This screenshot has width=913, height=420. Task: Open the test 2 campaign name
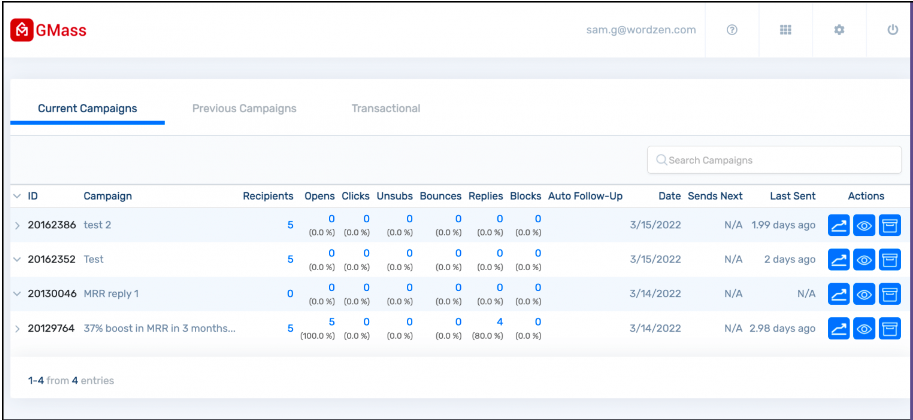97,225
